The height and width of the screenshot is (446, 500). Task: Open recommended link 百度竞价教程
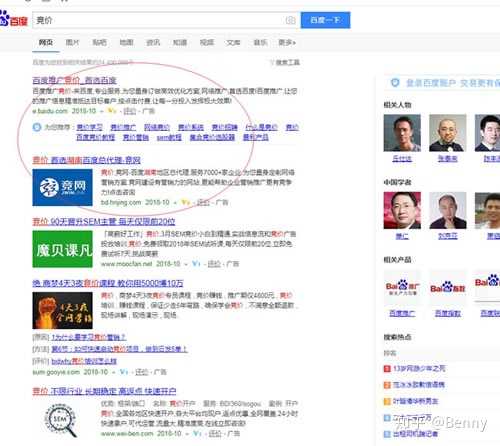pos(96,137)
